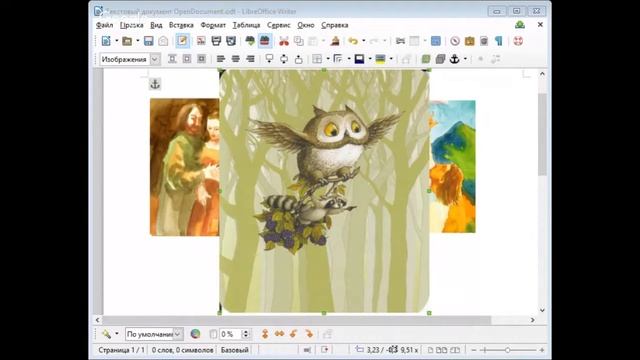Flip image horizontally
640x360 pixels.
click(280, 334)
